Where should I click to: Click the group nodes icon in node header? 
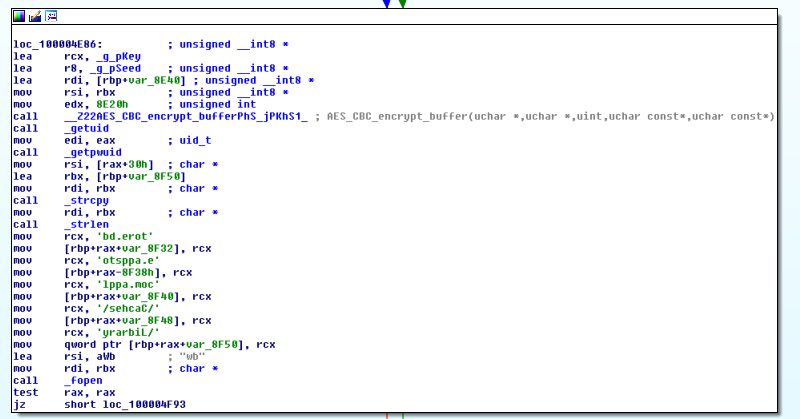(51, 16)
